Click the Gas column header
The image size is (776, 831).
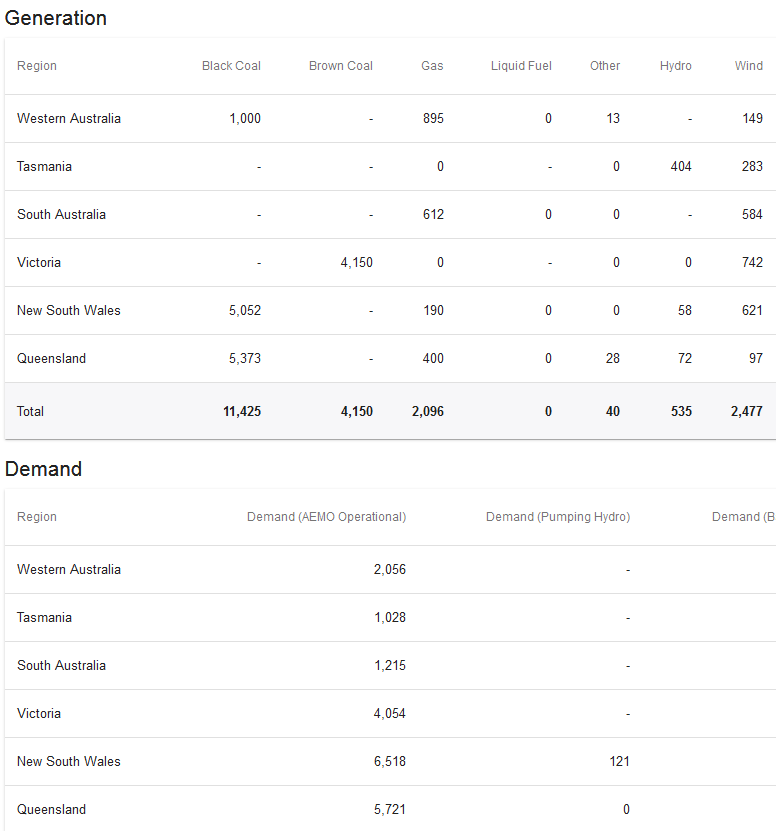click(x=432, y=66)
